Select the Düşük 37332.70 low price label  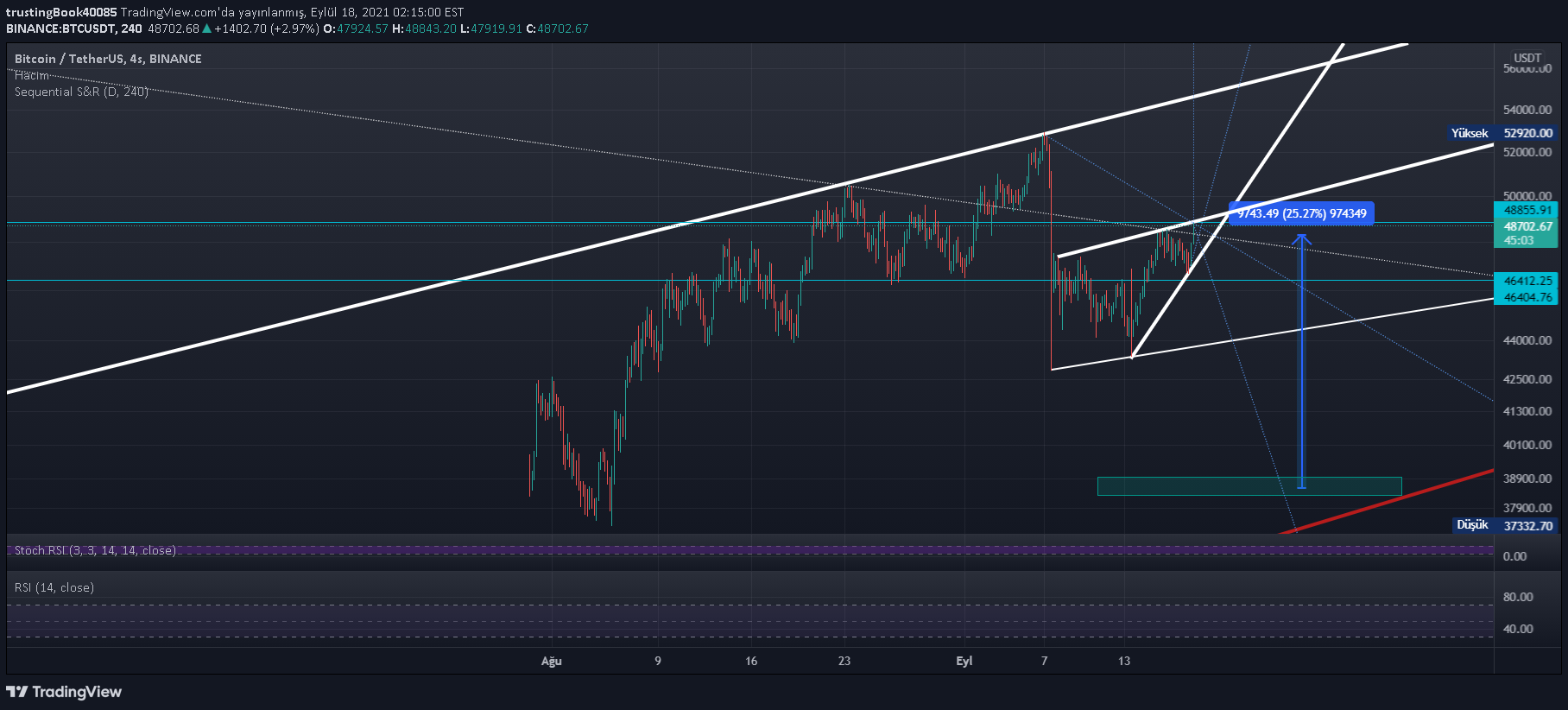1506,525
